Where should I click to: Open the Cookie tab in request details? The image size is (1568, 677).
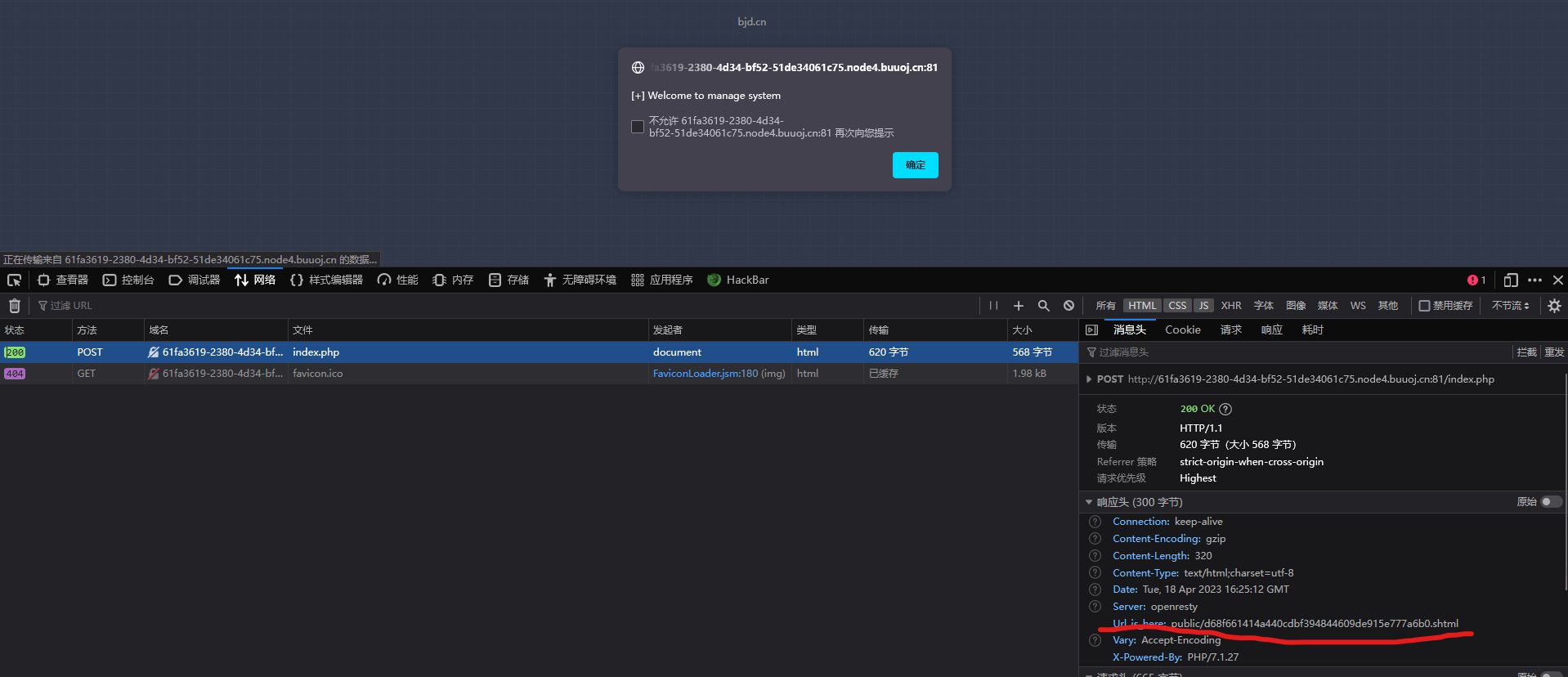click(x=1183, y=330)
